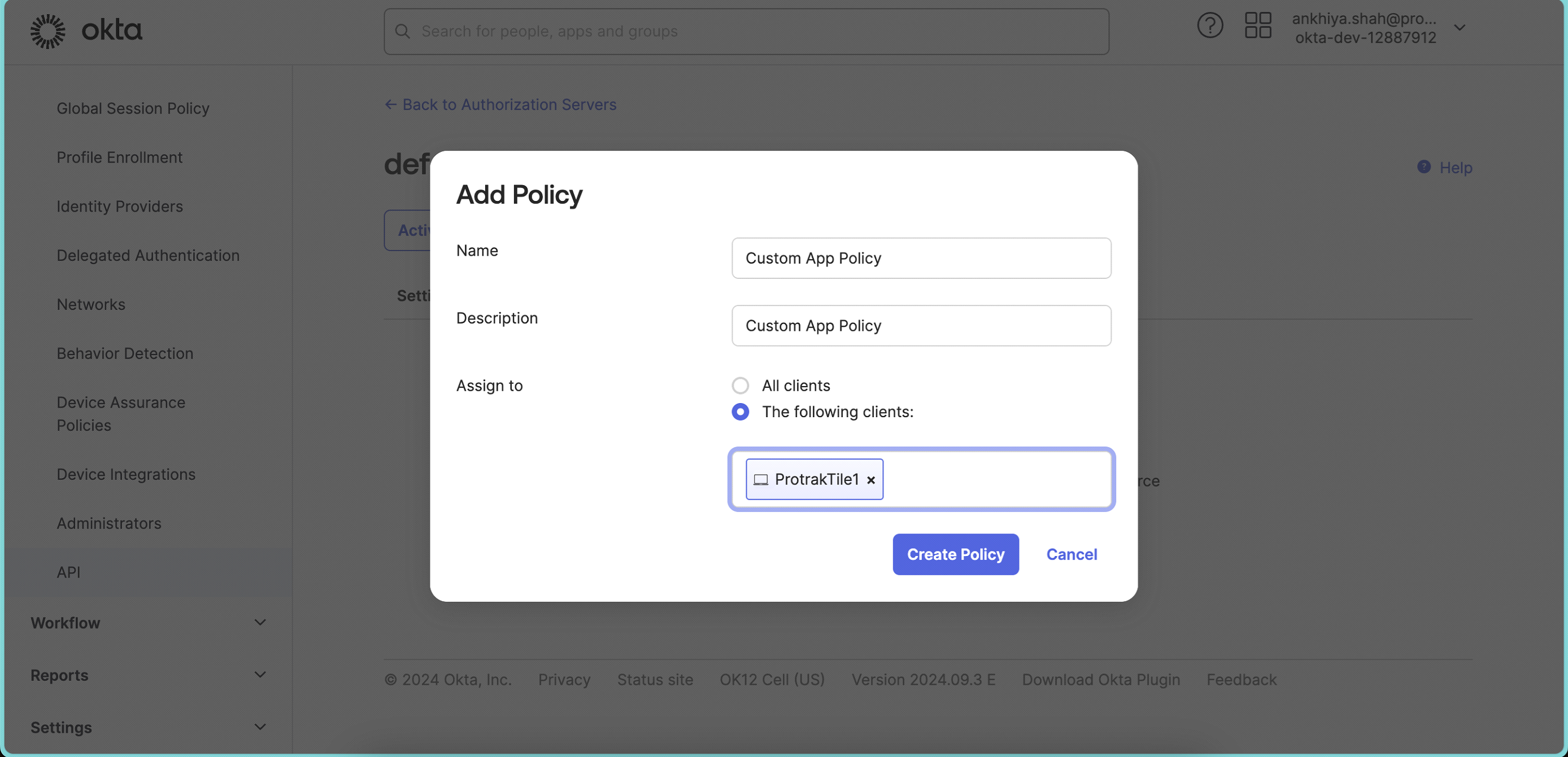1568x757 pixels.
Task: Select the All clients radio button
Action: pyautogui.click(x=739, y=385)
